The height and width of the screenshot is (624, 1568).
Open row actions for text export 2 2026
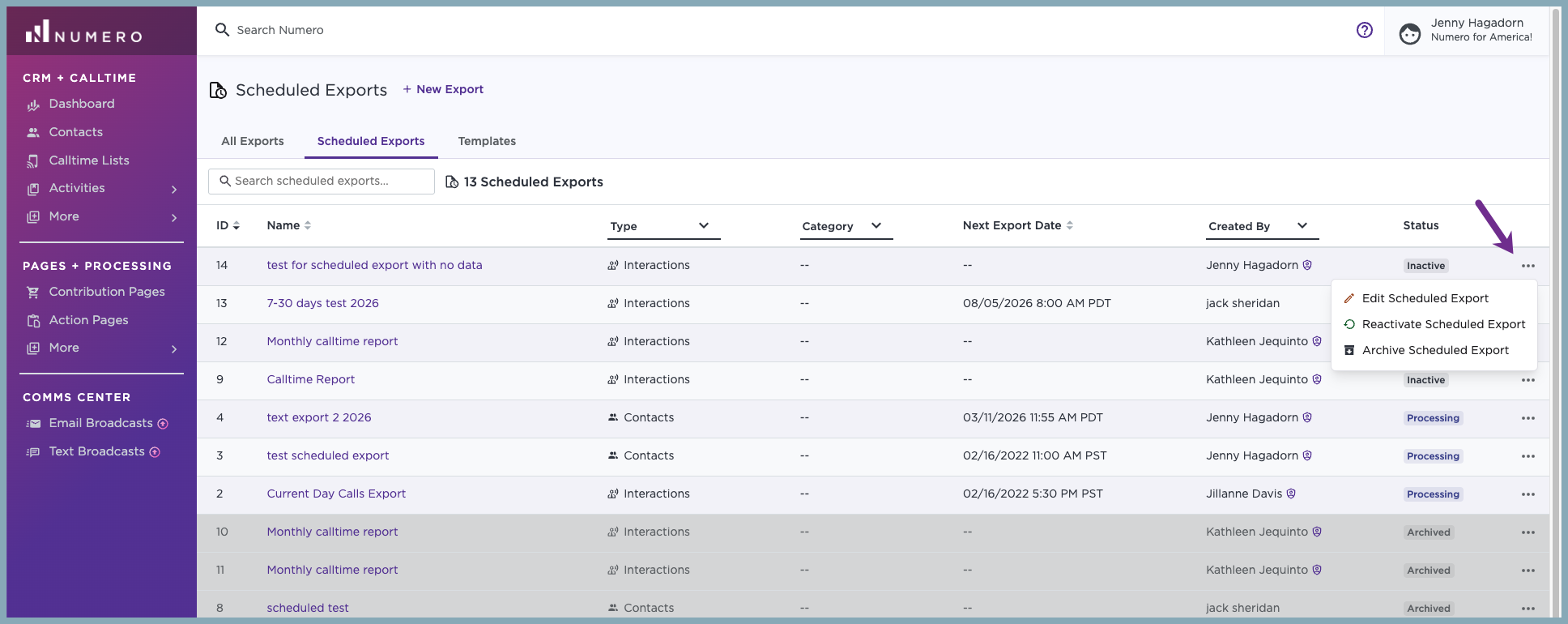coord(1528,418)
